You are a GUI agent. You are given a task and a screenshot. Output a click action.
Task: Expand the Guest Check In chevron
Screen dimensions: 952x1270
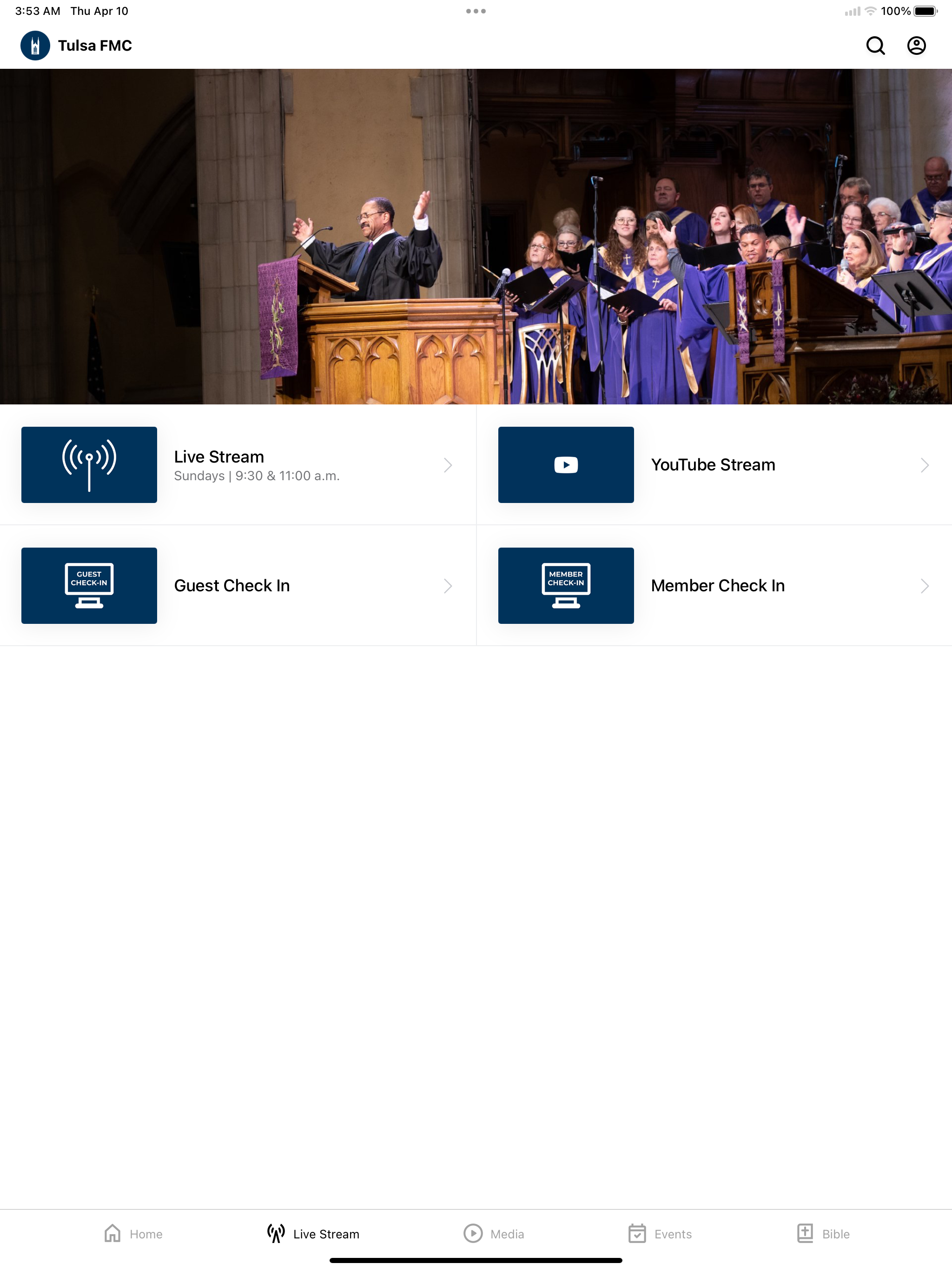pos(448,586)
